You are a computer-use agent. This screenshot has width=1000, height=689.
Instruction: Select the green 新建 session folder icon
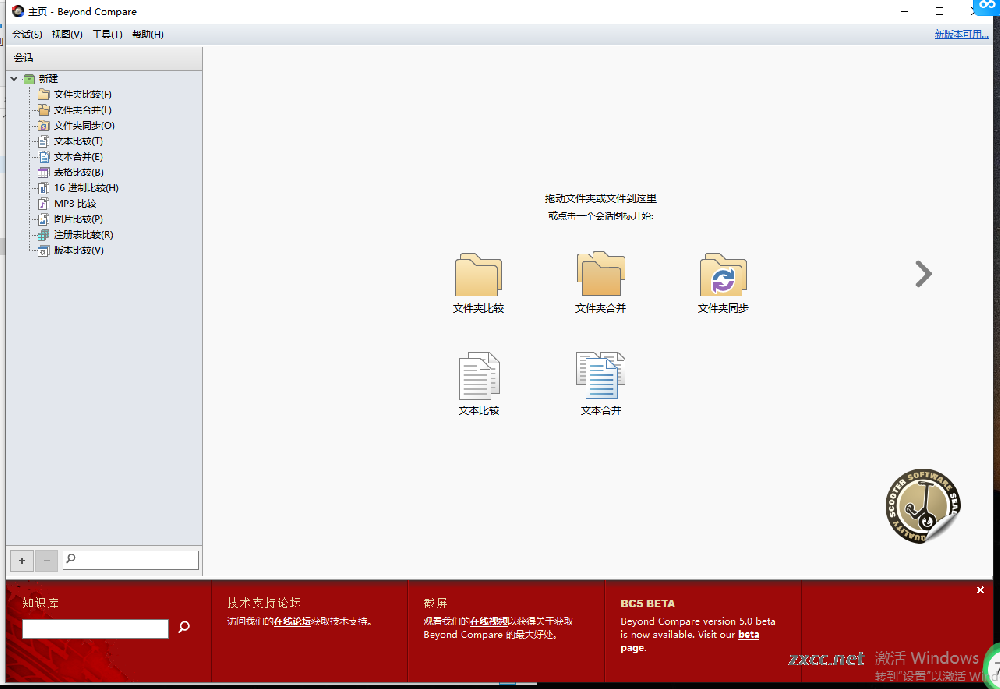[x=29, y=78]
